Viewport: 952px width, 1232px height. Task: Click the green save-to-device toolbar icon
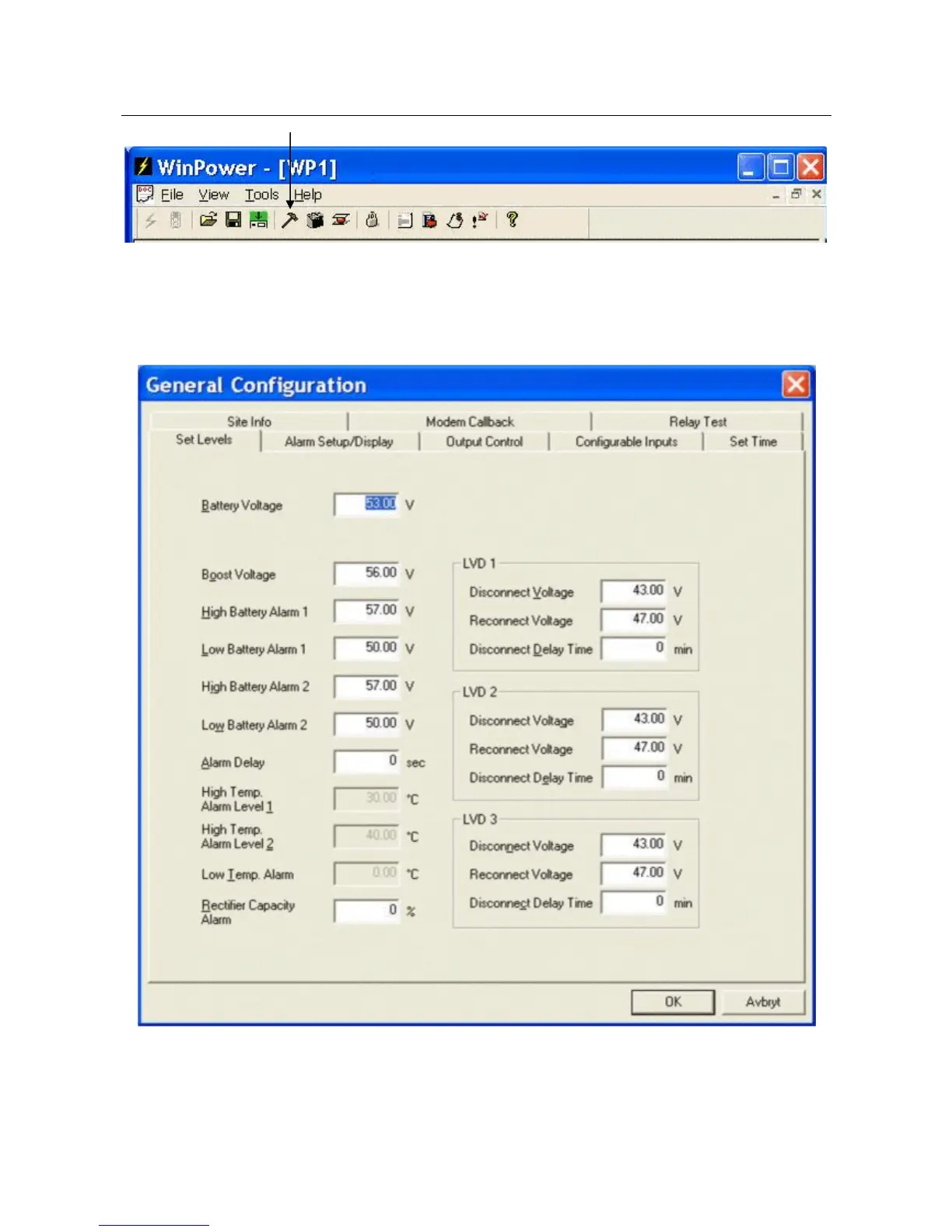click(258, 220)
